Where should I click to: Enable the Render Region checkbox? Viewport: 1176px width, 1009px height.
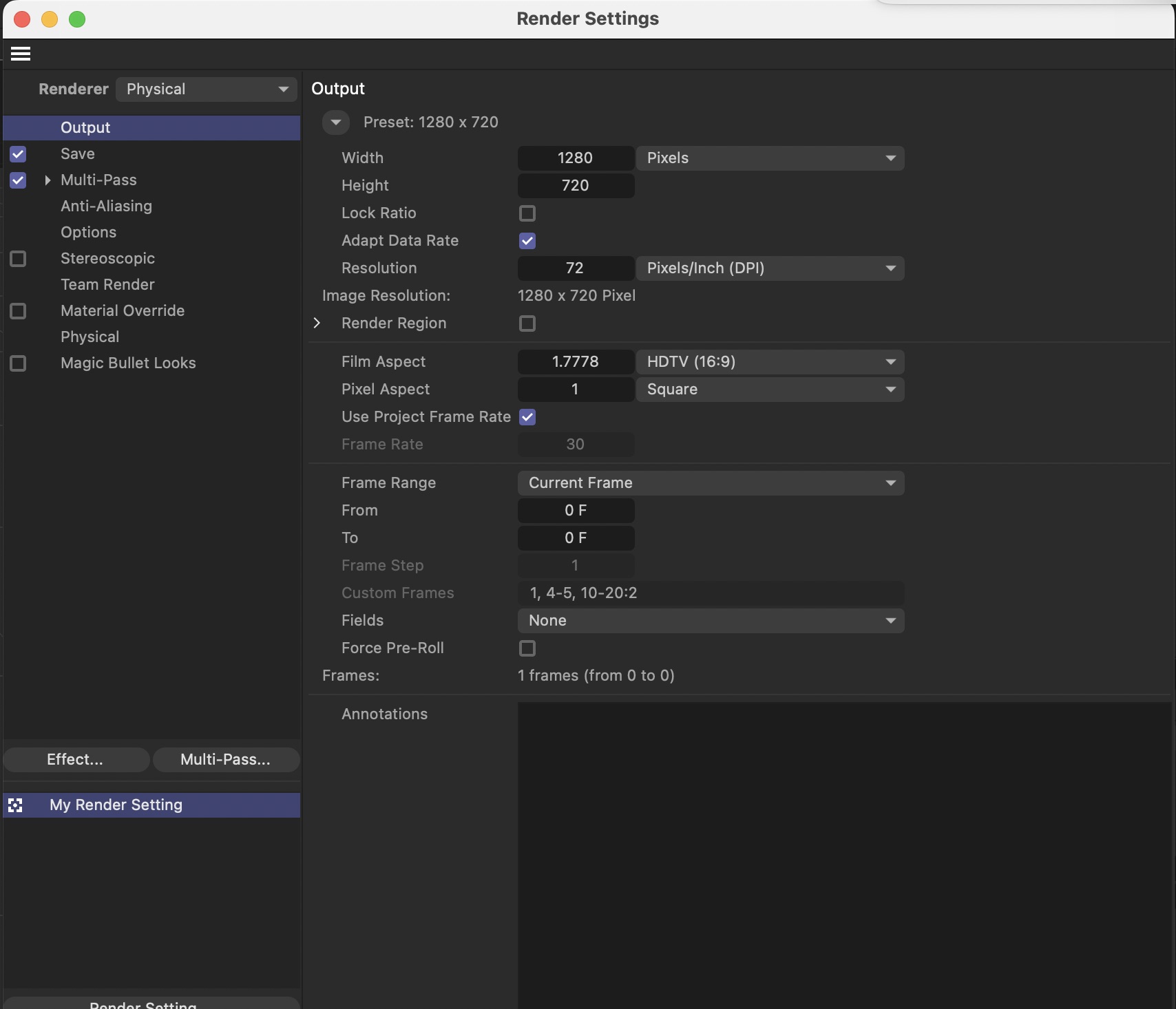[527, 323]
